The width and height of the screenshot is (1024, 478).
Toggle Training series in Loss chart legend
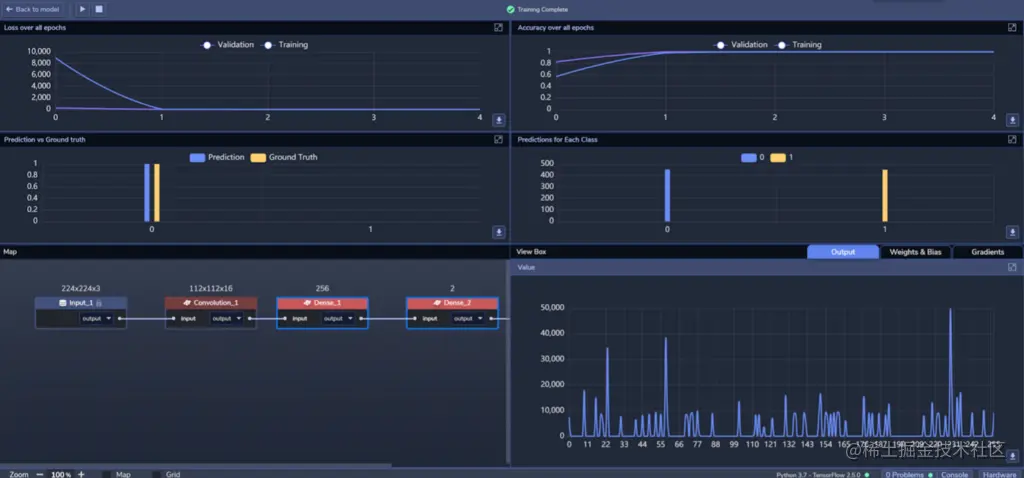point(284,45)
